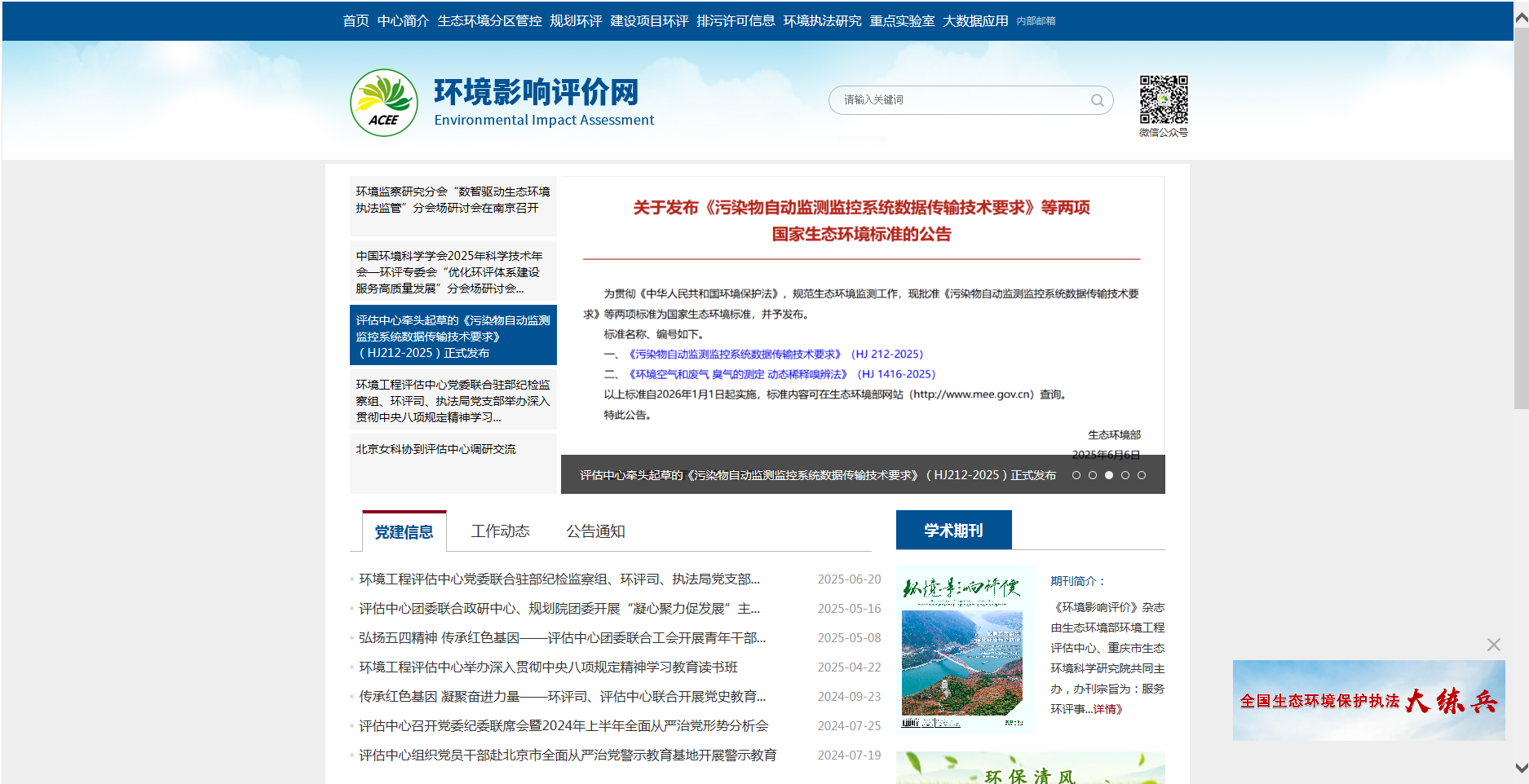Open the 排污许可信息 navigation item

pos(736,20)
